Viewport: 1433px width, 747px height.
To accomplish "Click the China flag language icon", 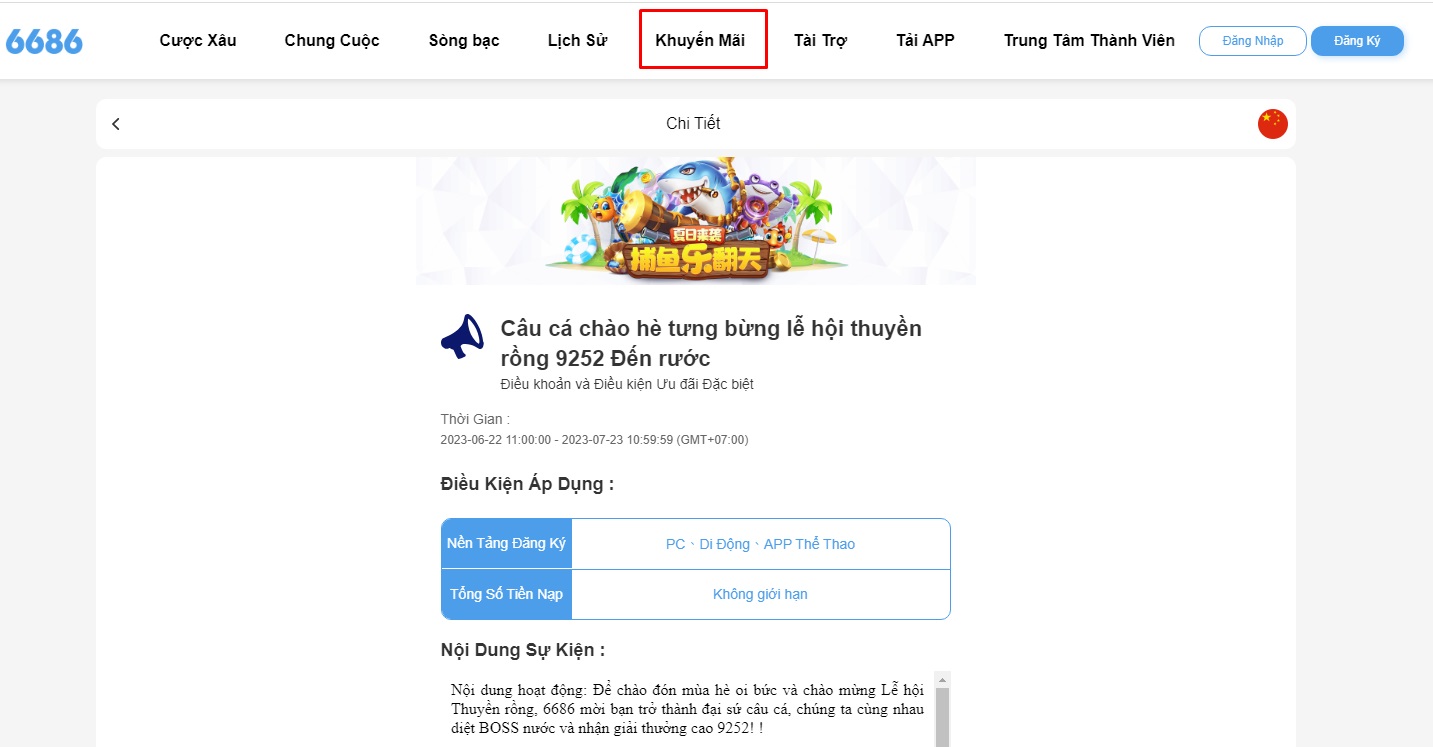I will coord(1273,124).
